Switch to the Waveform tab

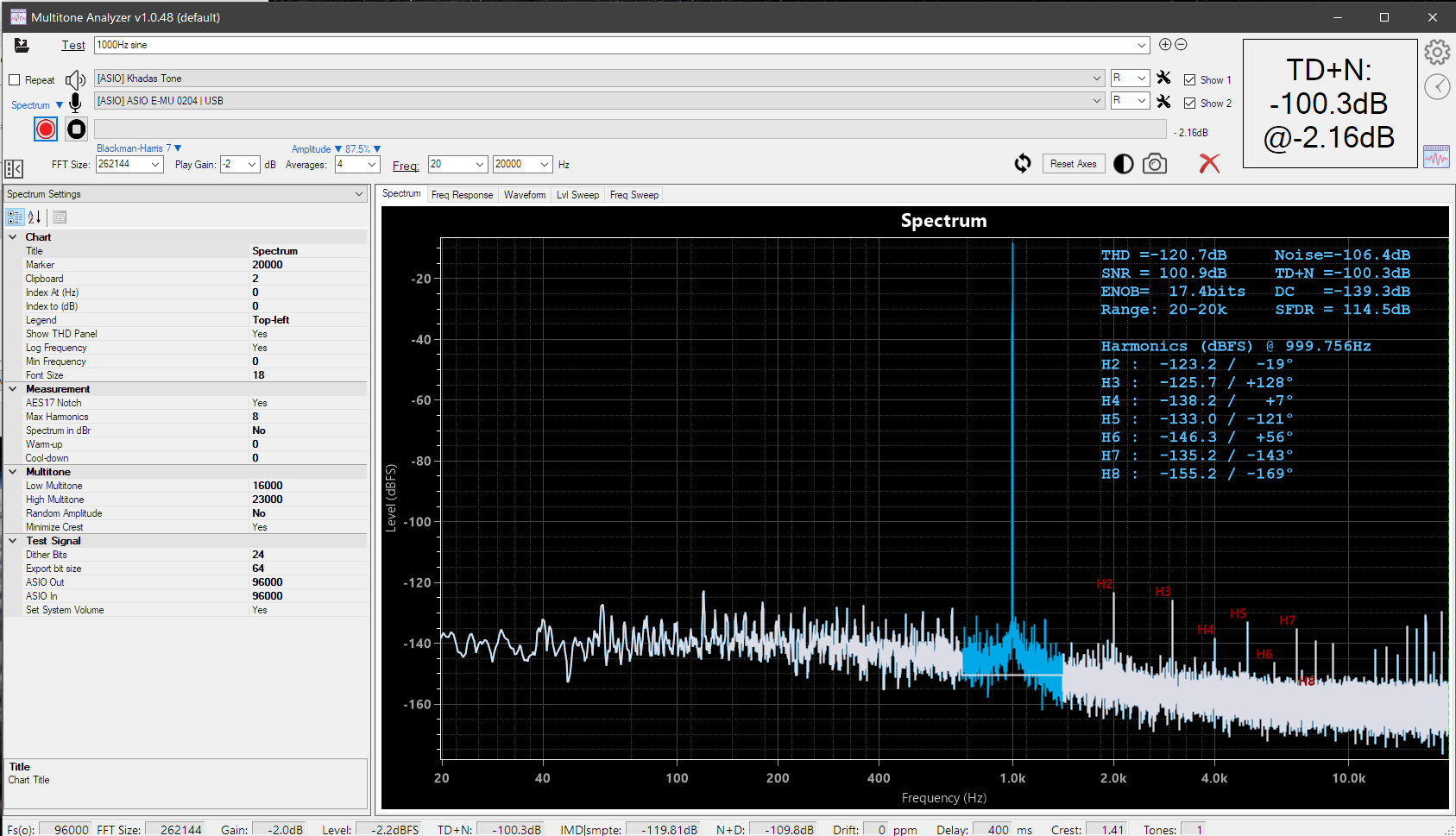tap(525, 195)
